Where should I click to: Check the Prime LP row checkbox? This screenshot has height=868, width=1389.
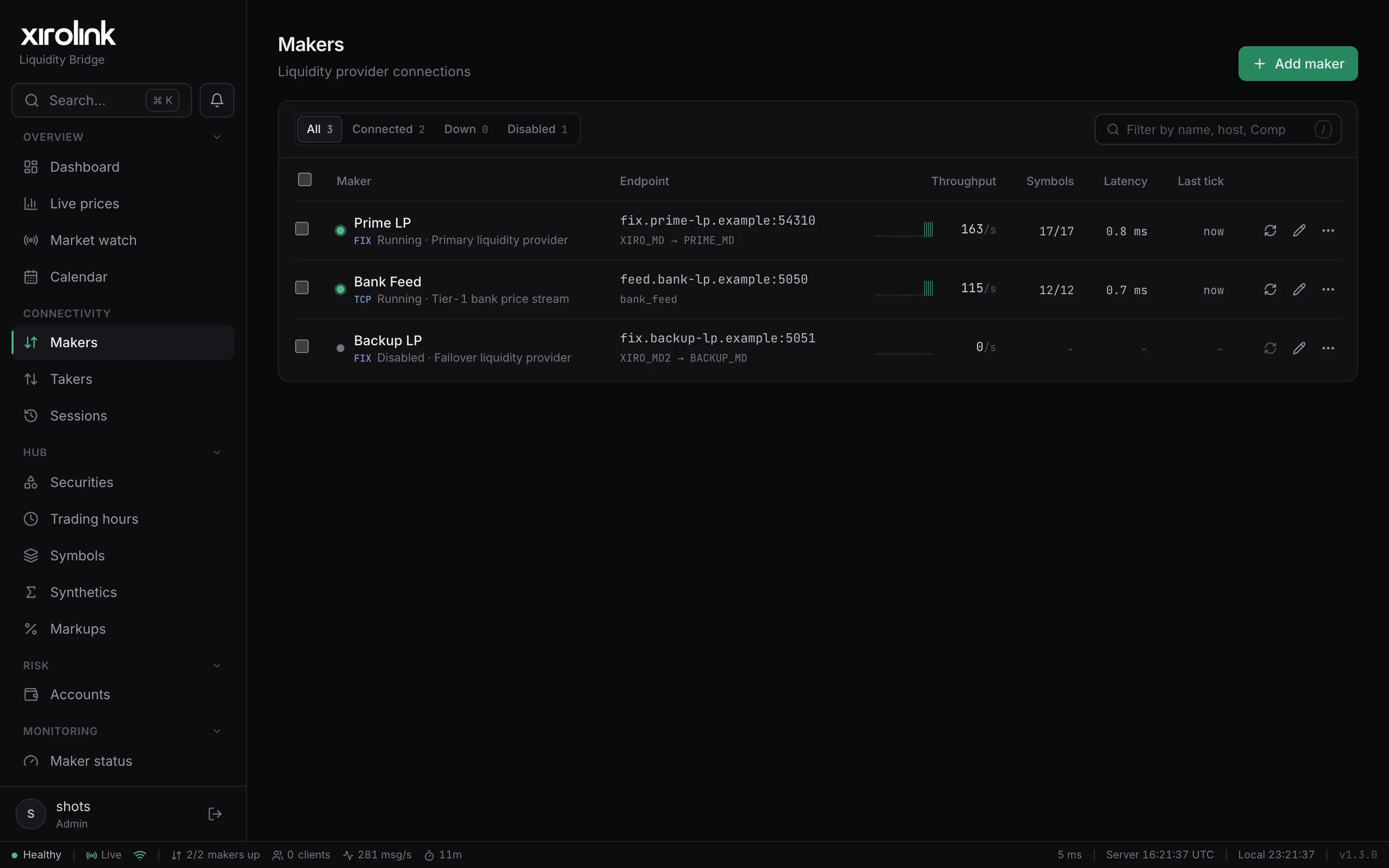click(302, 229)
